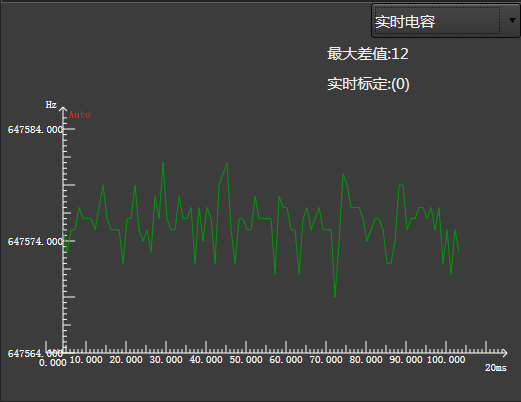The width and height of the screenshot is (521, 402).
Task: Click the 实时标定:(0) label
Action: (368, 84)
